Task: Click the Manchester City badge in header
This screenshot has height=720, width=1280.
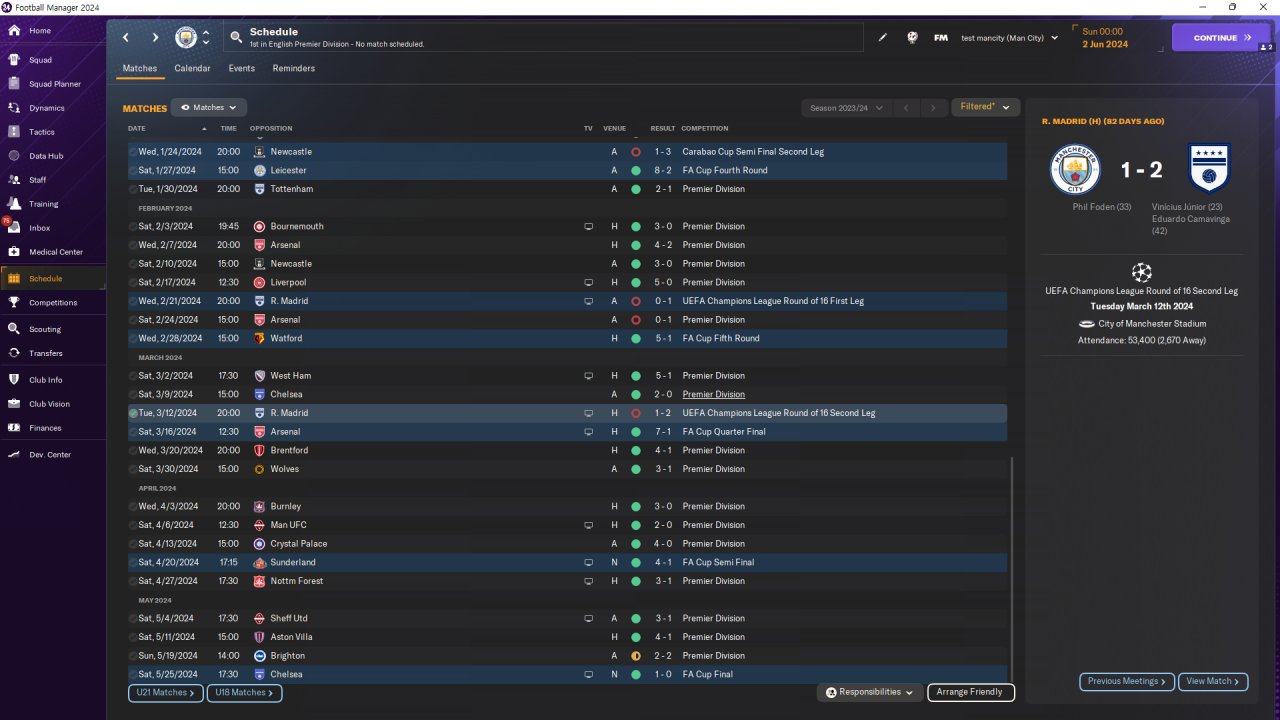Action: pos(186,38)
